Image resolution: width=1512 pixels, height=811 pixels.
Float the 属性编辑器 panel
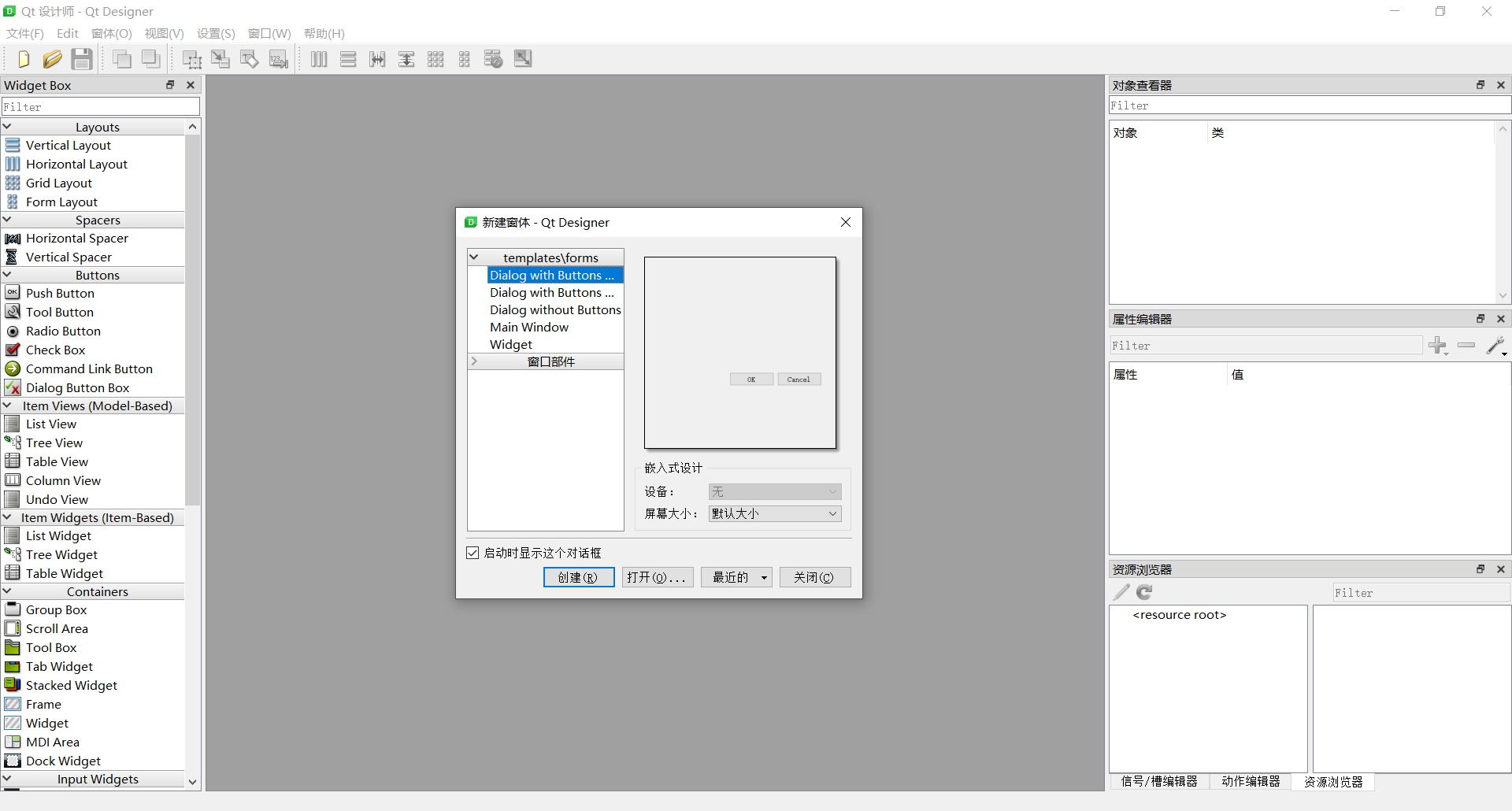point(1480,319)
